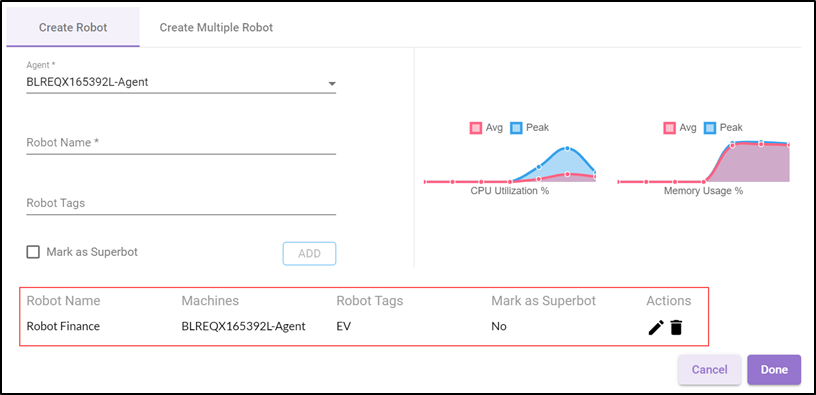816x395 pixels.
Task: Click the Done button
Action: pos(774,369)
